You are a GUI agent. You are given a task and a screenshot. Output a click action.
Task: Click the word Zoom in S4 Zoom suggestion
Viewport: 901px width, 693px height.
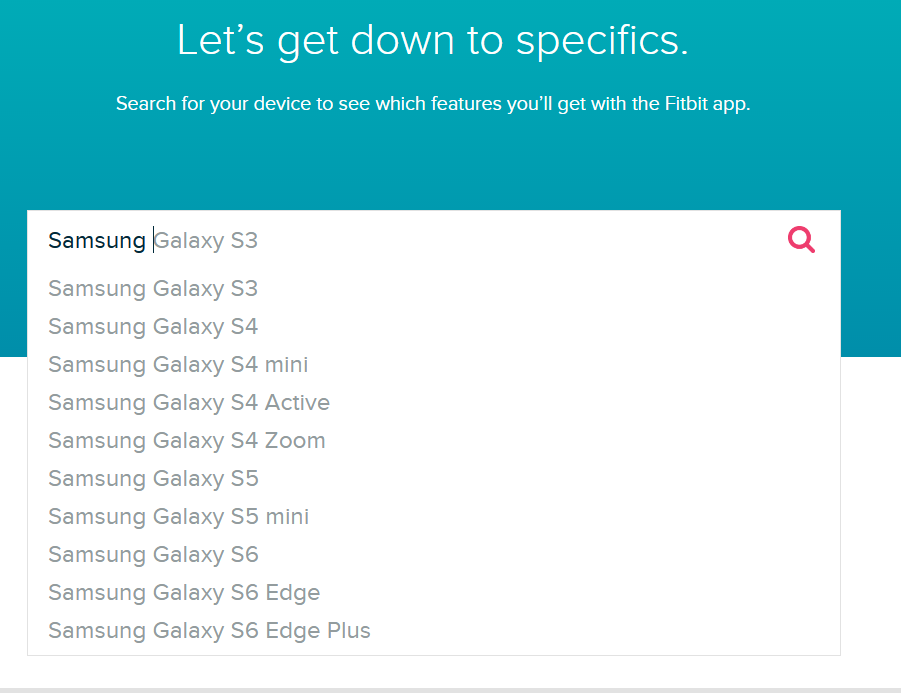[x=295, y=440]
